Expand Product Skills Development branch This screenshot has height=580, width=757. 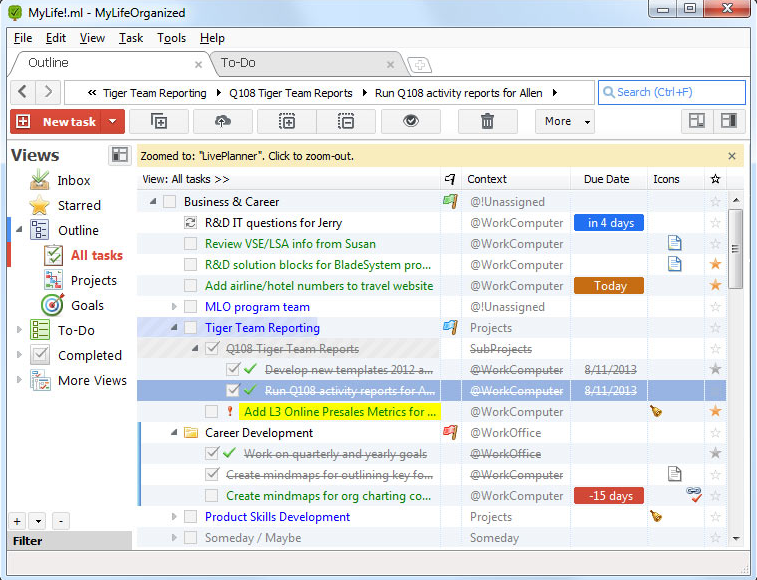(x=174, y=516)
